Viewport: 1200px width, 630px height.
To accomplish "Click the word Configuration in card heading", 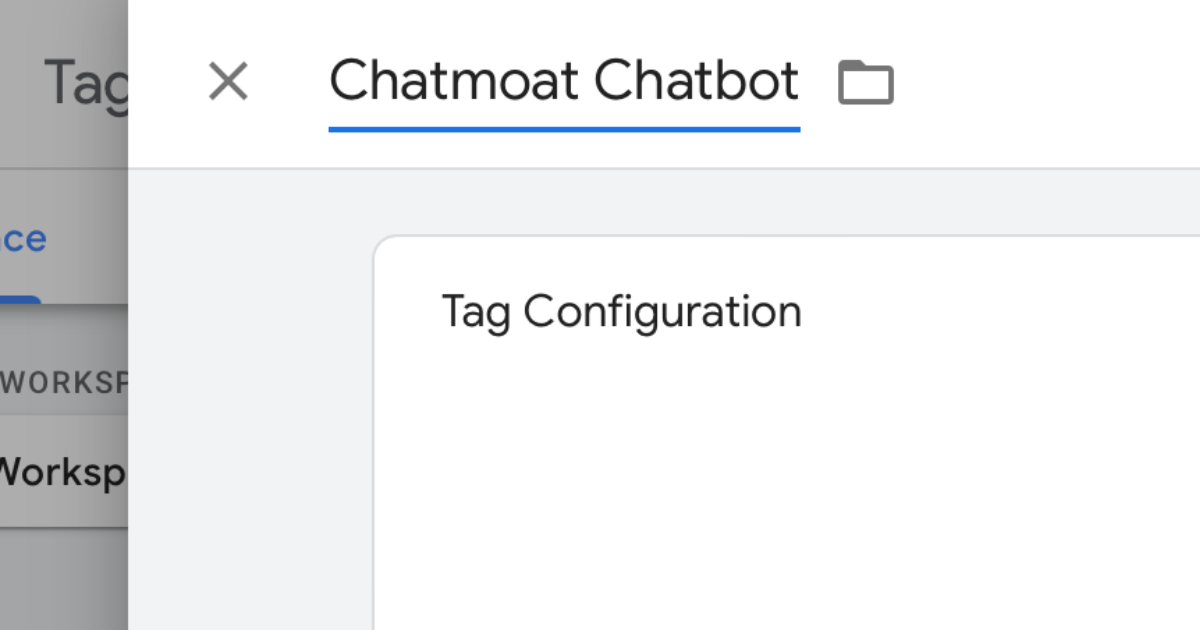I will coord(662,311).
